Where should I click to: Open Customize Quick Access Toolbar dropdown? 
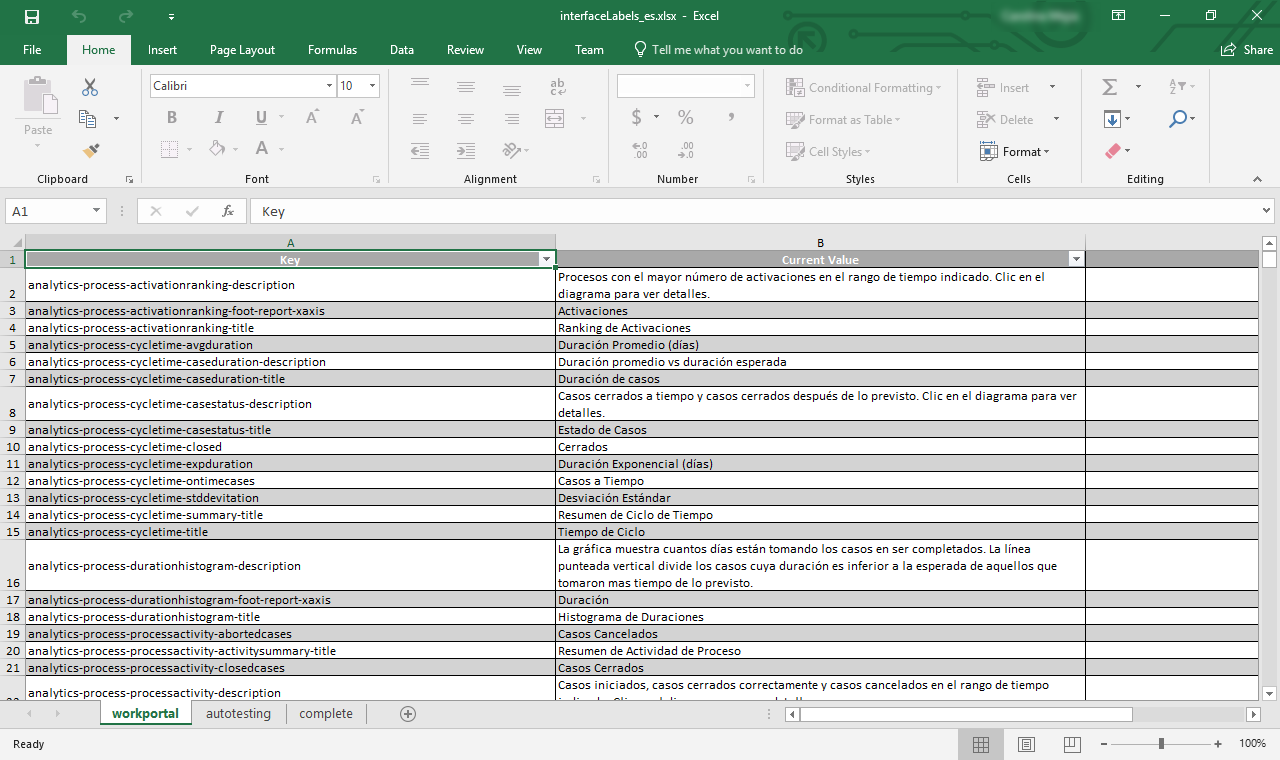[172, 17]
